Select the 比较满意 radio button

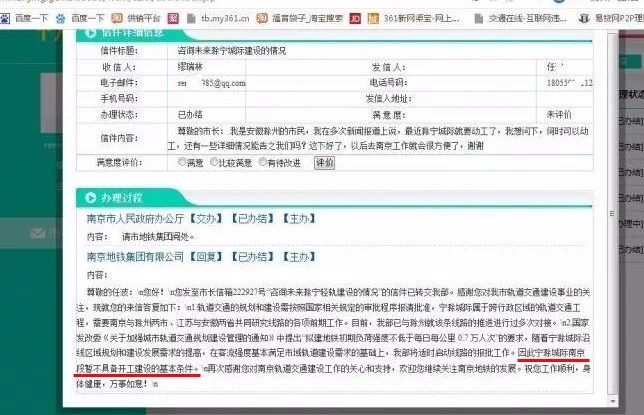pos(214,162)
